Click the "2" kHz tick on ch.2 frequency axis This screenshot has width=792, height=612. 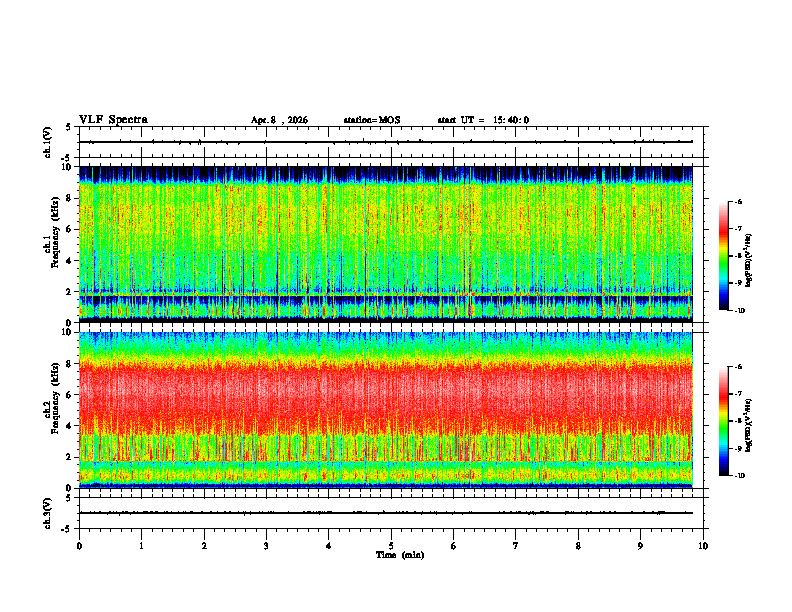point(70,457)
